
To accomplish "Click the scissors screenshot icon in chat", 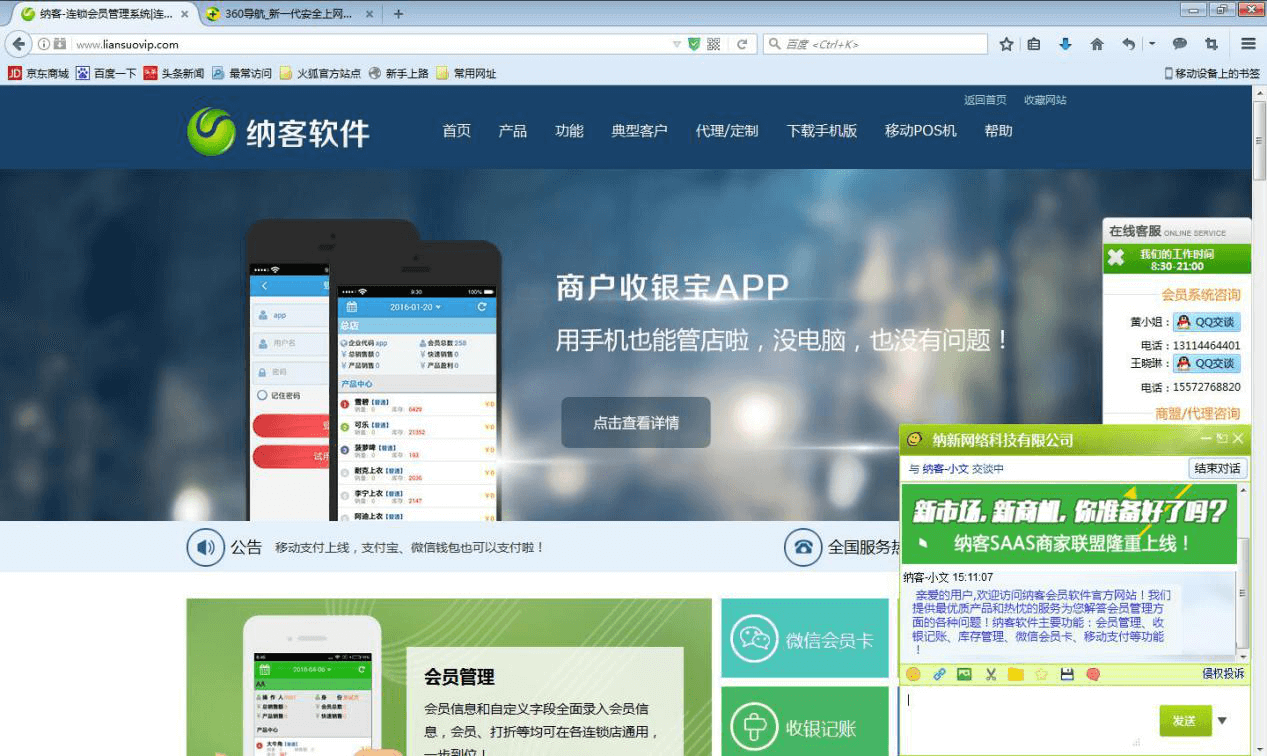I will click(x=991, y=675).
